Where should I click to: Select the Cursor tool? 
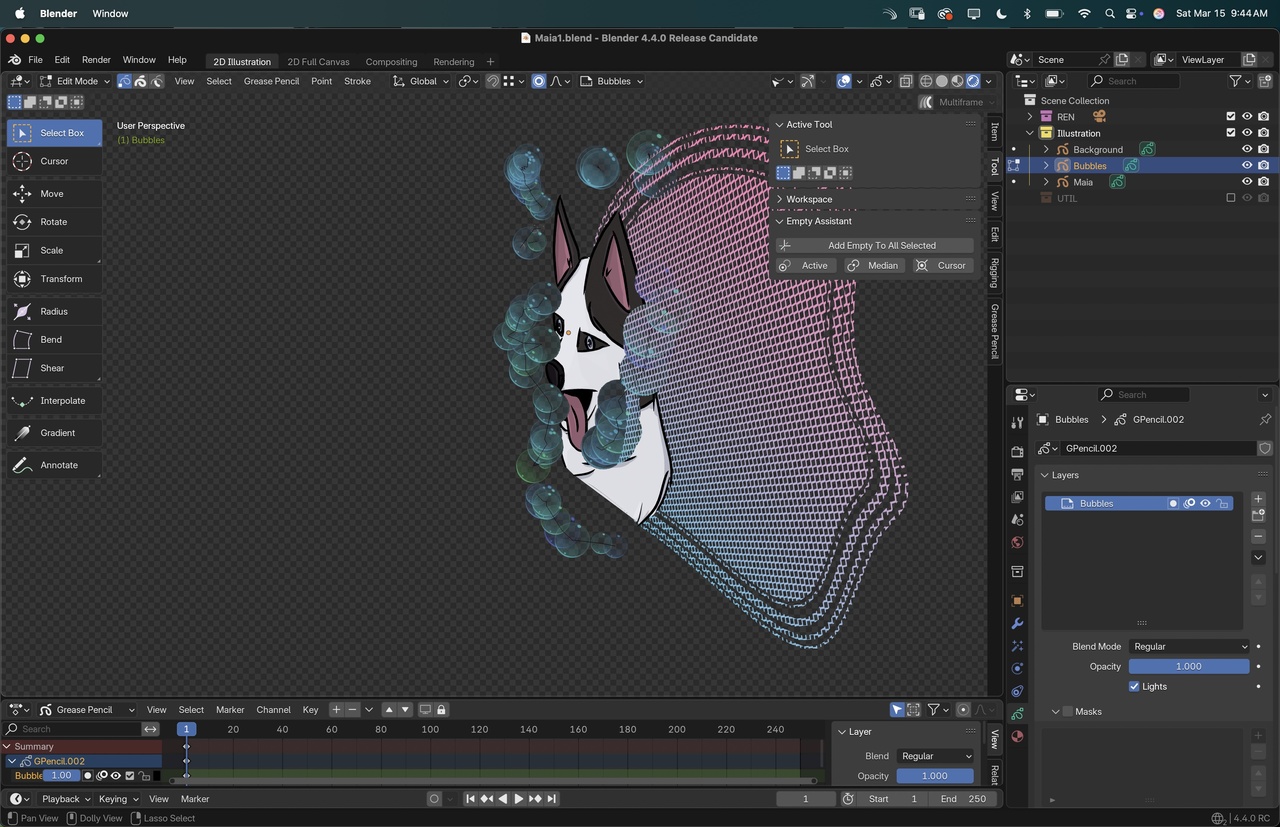(x=54, y=161)
